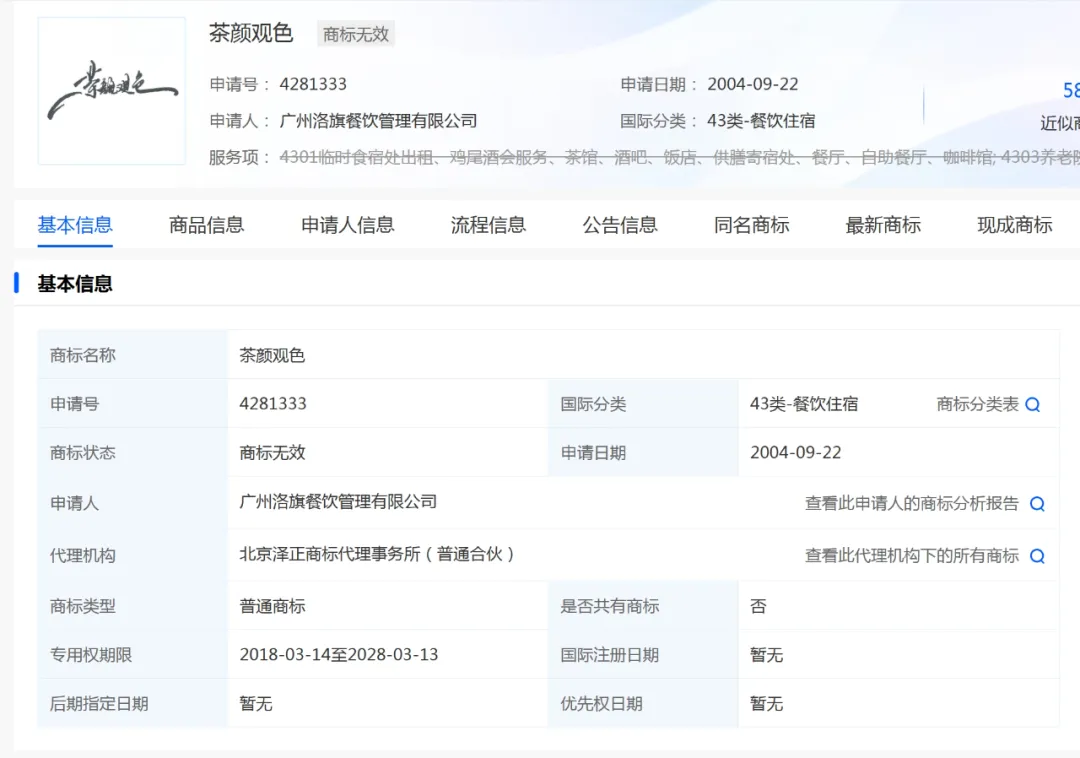Click magnifier icon beside 查看此代理机构下的所有商标
The image size is (1080, 758).
1037,556
